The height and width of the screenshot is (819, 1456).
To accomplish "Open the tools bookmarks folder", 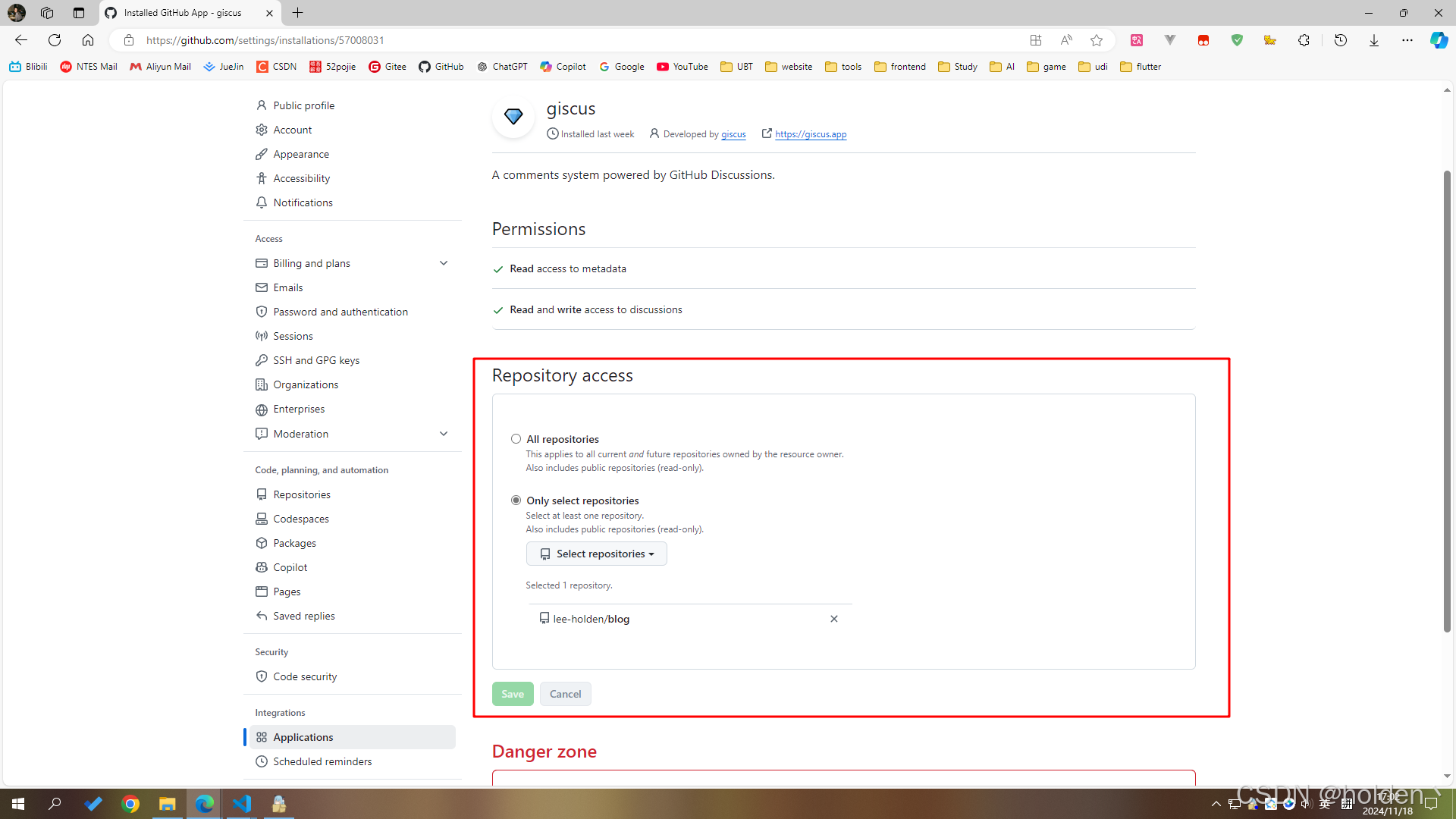I will [x=843, y=67].
